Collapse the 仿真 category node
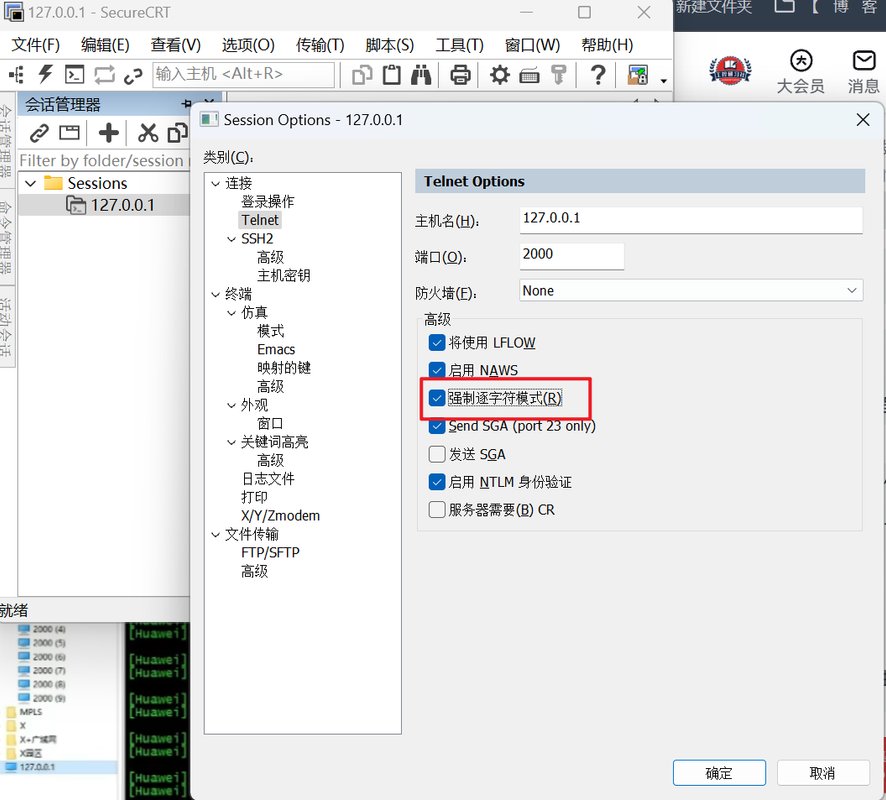886x800 pixels. click(x=231, y=313)
